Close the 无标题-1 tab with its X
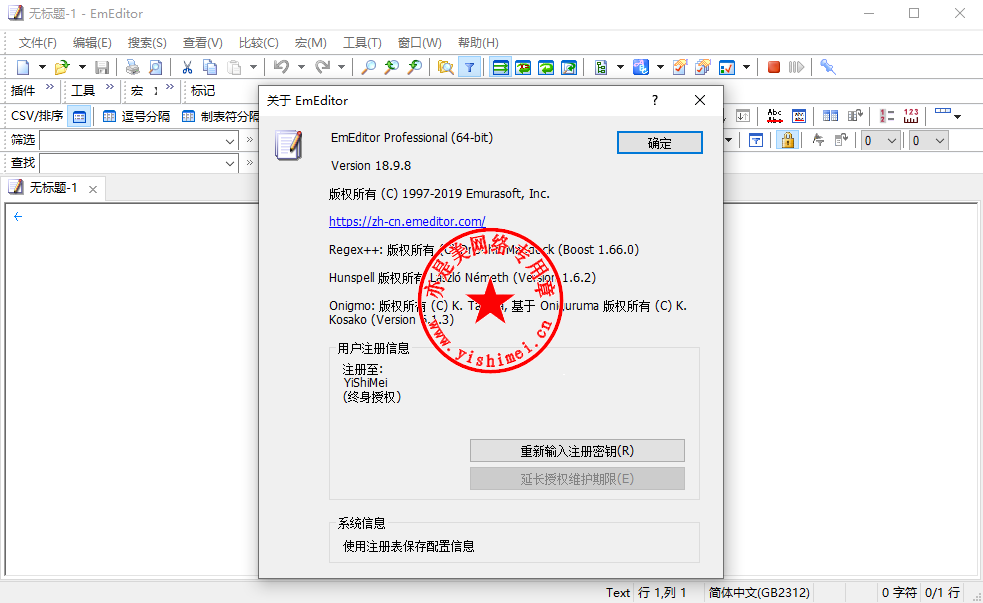Screen dimensions: 983x603 pos(93,189)
